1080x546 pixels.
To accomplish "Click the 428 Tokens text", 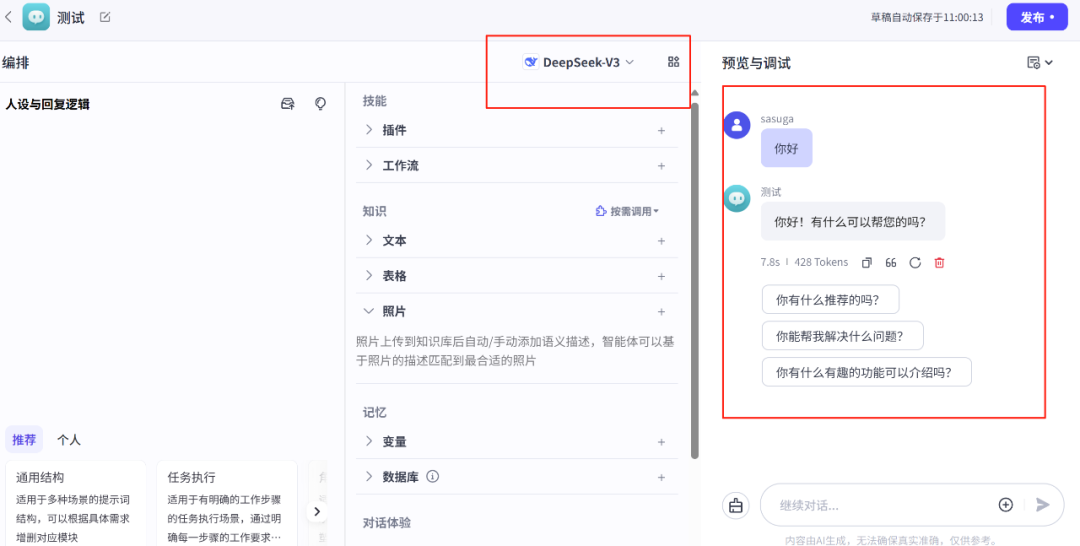I will click(821, 262).
